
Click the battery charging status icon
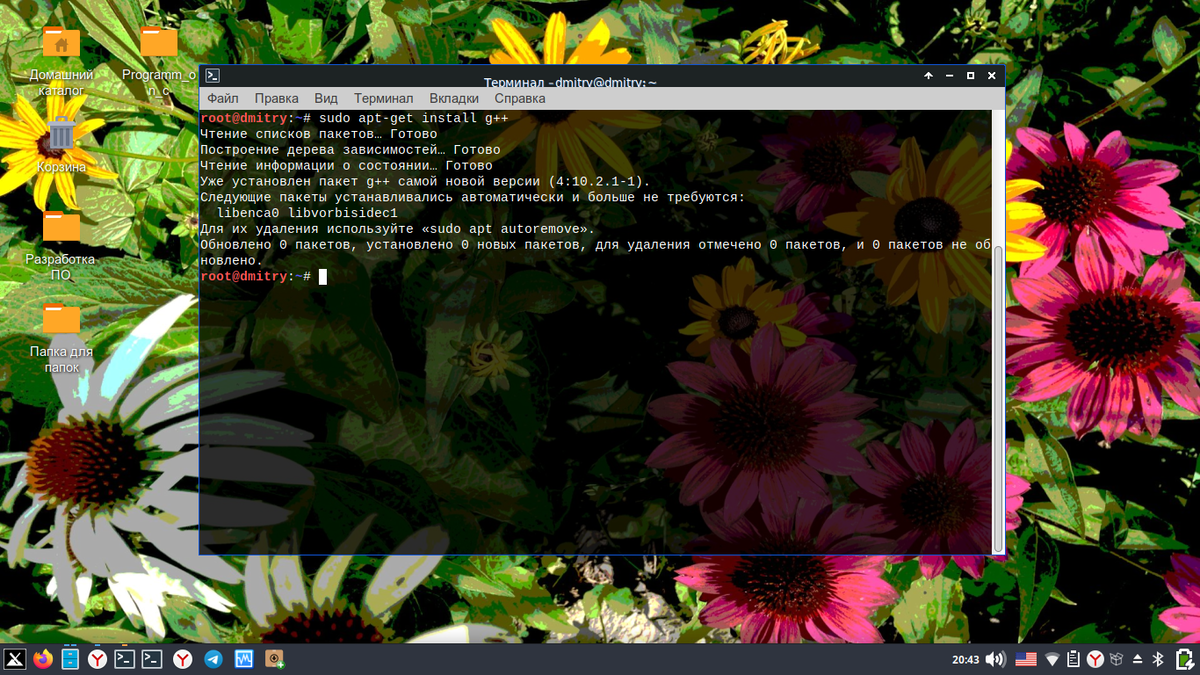tap(1185, 659)
